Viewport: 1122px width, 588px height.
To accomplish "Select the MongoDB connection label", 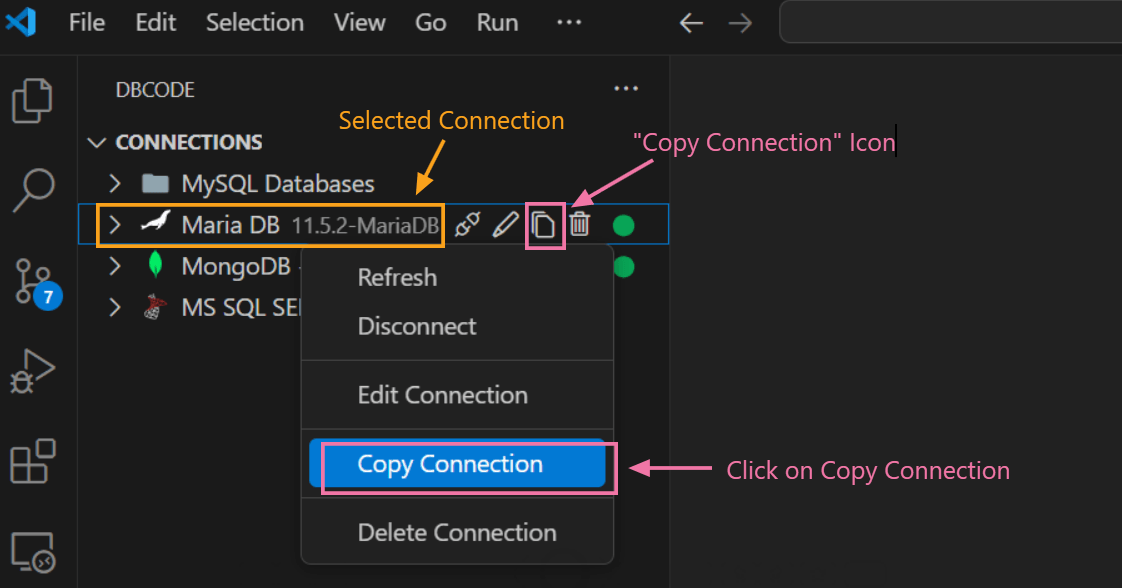I will click(236, 266).
